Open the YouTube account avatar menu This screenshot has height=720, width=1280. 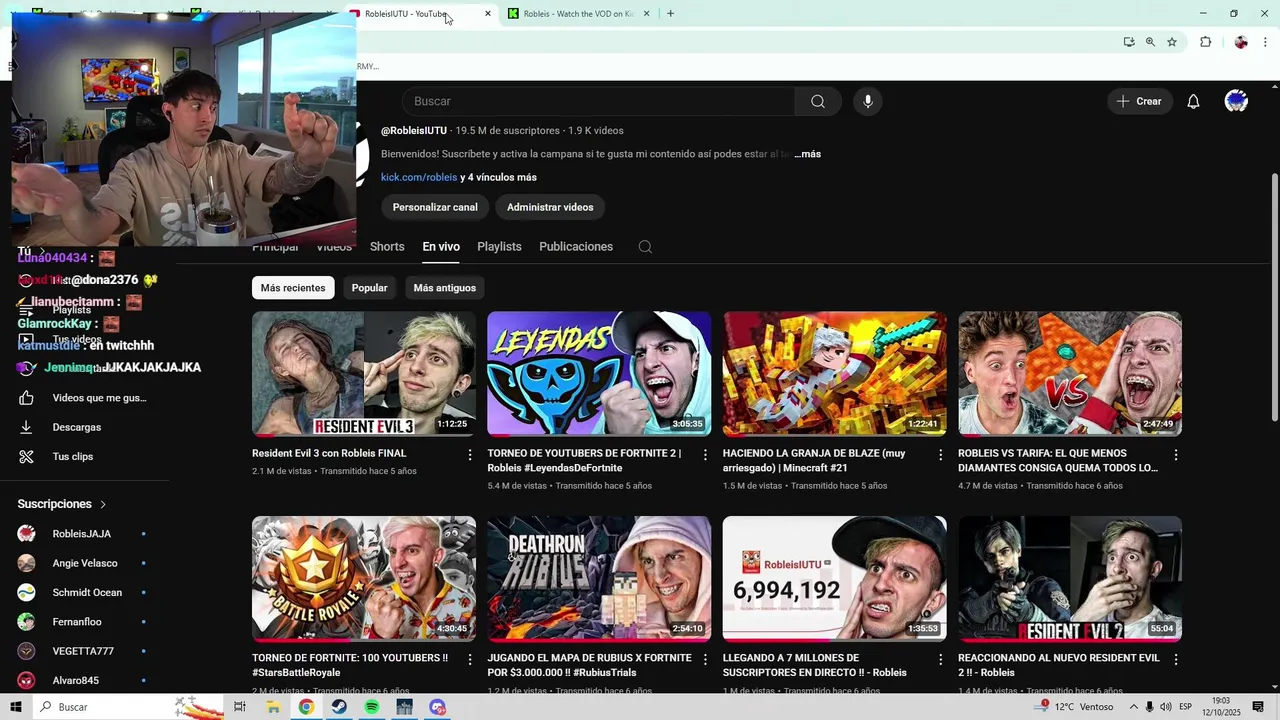click(1236, 101)
